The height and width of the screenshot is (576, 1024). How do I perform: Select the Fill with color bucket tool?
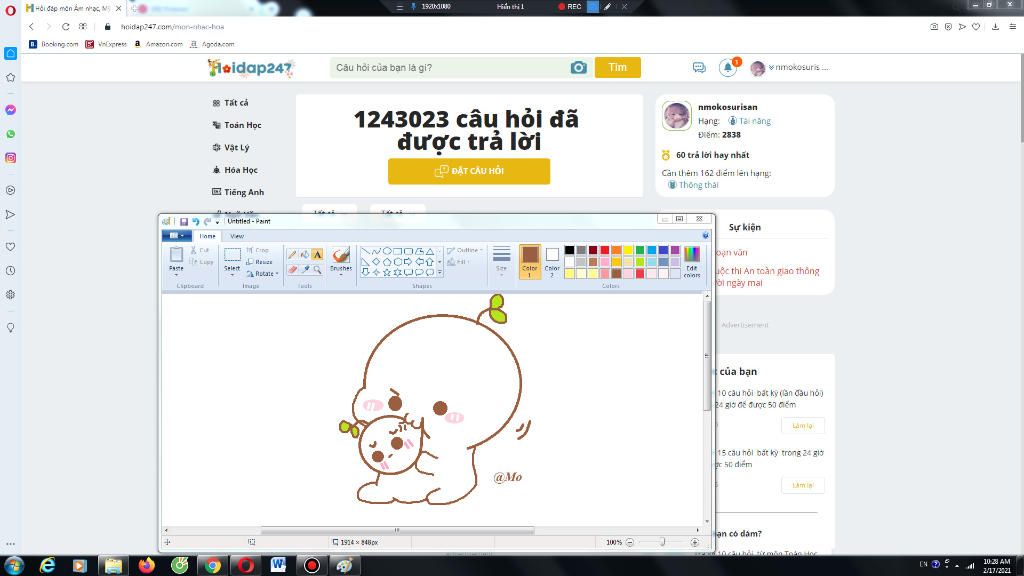coord(304,254)
